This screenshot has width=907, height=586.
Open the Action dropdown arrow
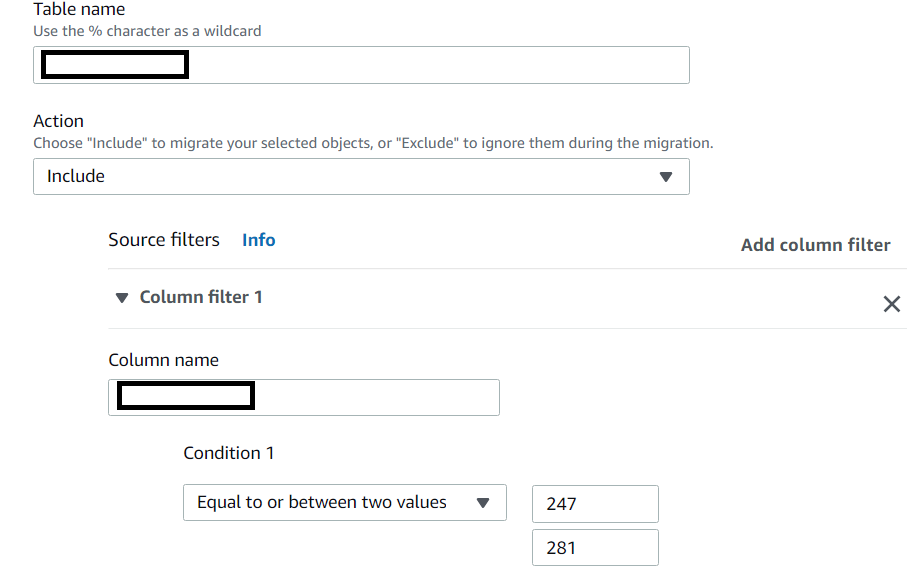tap(666, 177)
